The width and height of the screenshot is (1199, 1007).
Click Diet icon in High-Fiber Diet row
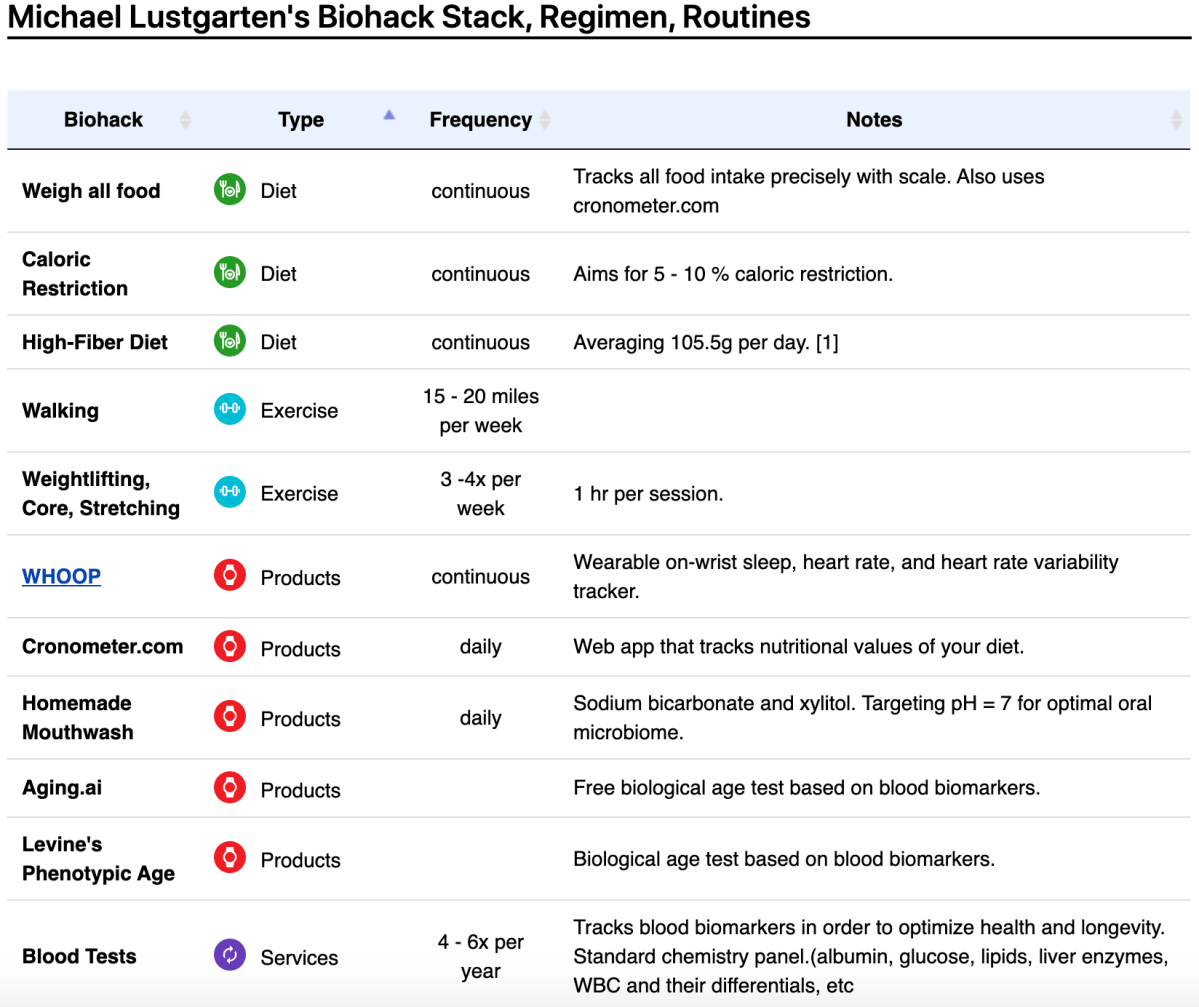pos(230,341)
